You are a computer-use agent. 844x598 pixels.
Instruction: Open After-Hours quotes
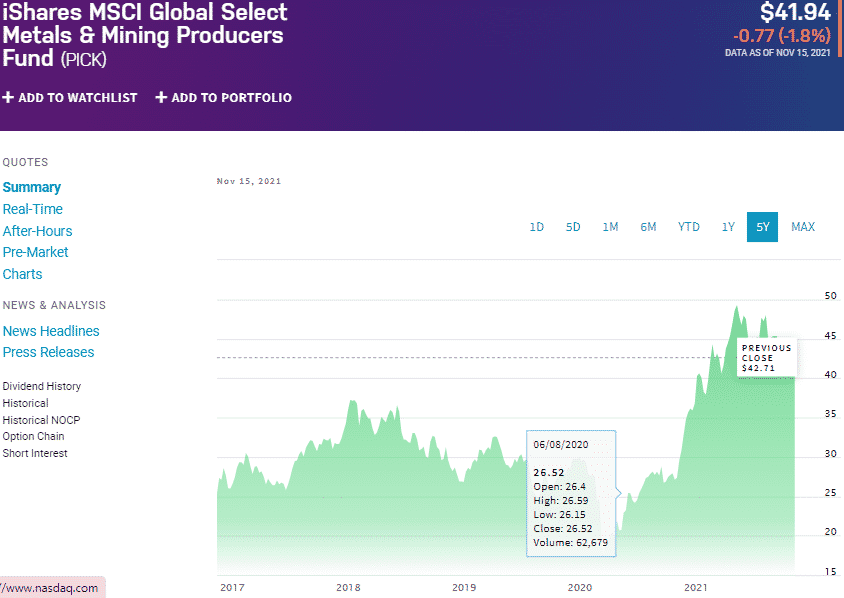[37, 231]
